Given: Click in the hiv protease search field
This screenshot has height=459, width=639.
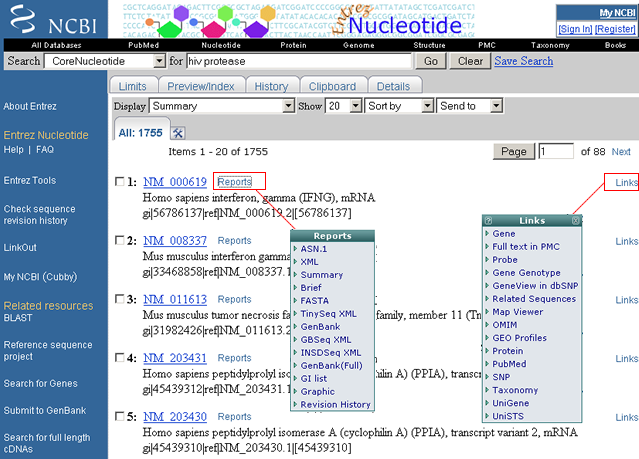Looking at the screenshot, I should click(300, 61).
